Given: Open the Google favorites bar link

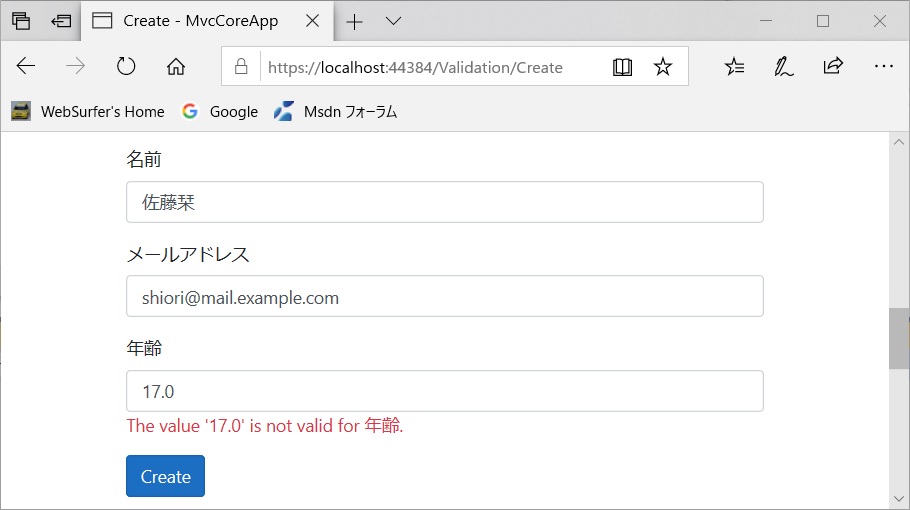Looking at the screenshot, I should click(220, 111).
